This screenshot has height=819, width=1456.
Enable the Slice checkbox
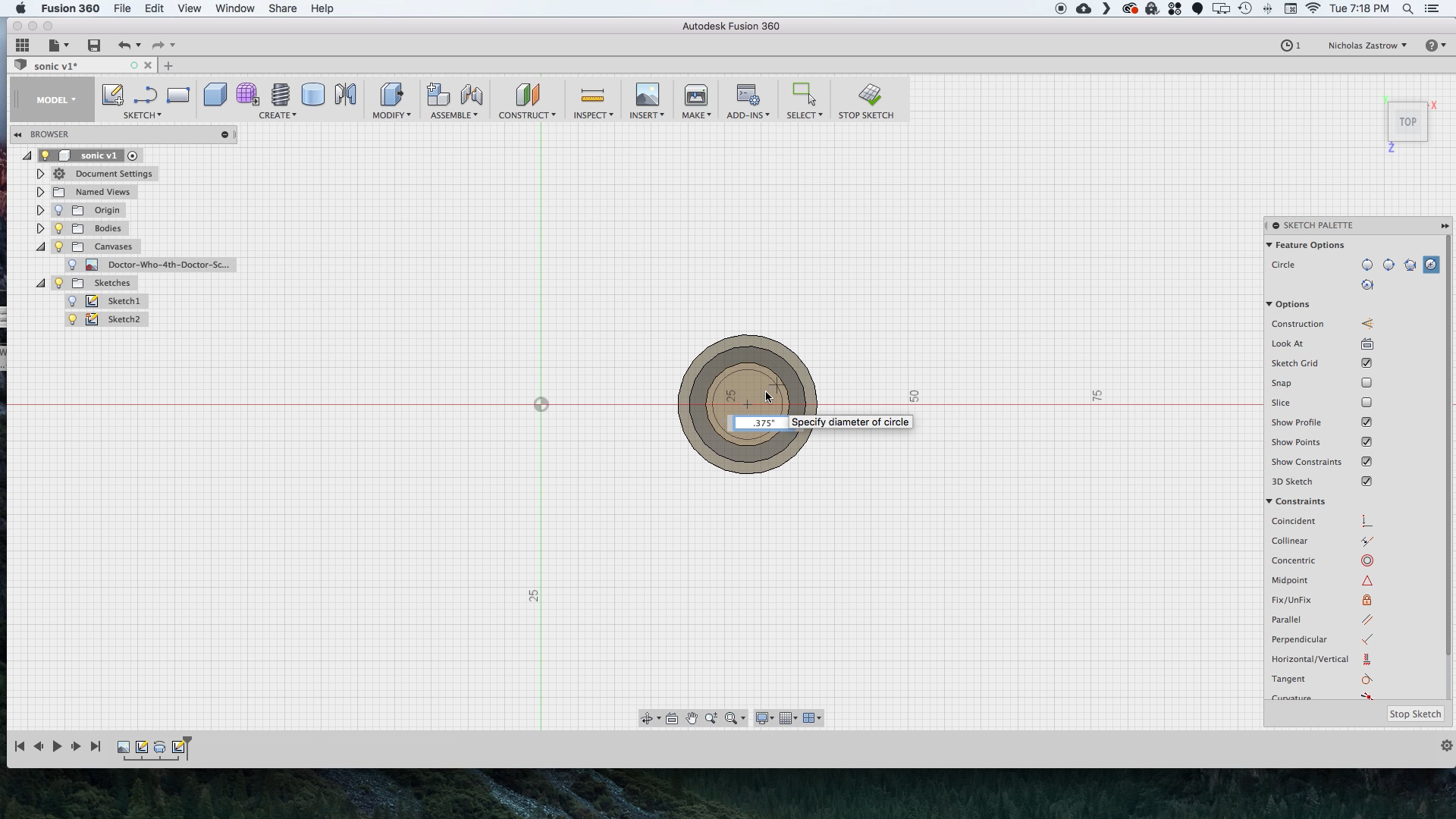(x=1367, y=403)
